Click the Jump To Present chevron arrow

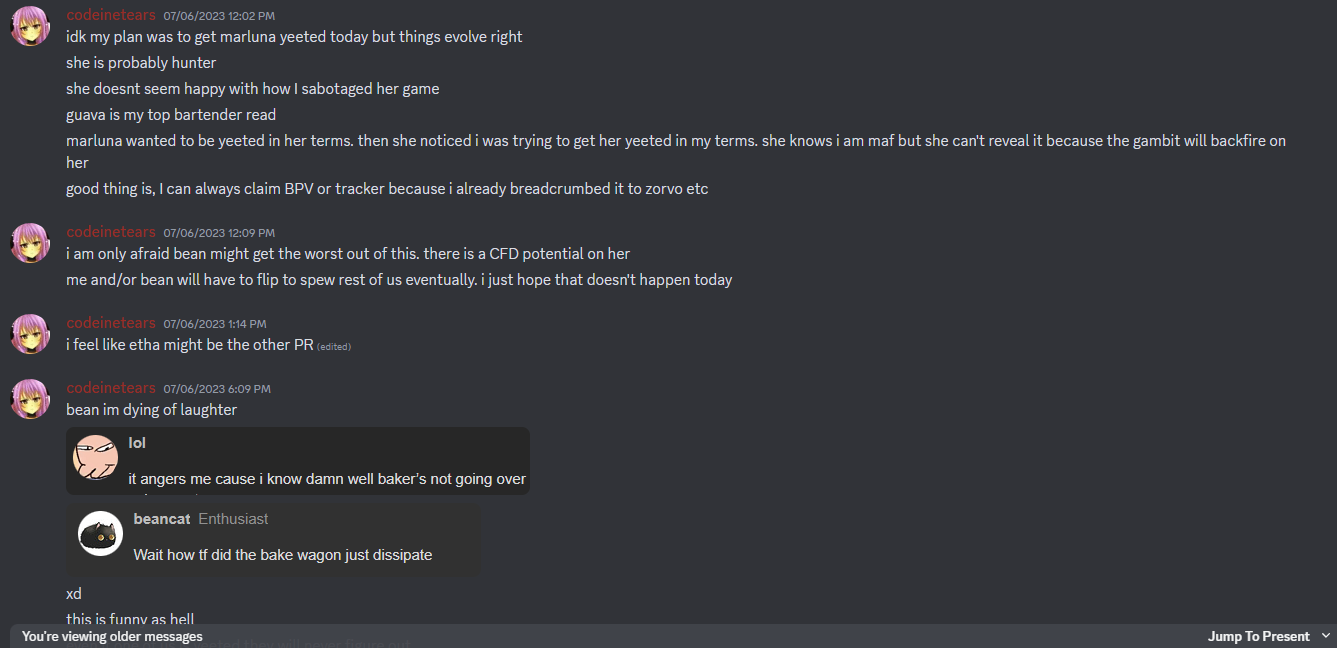click(x=1326, y=636)
